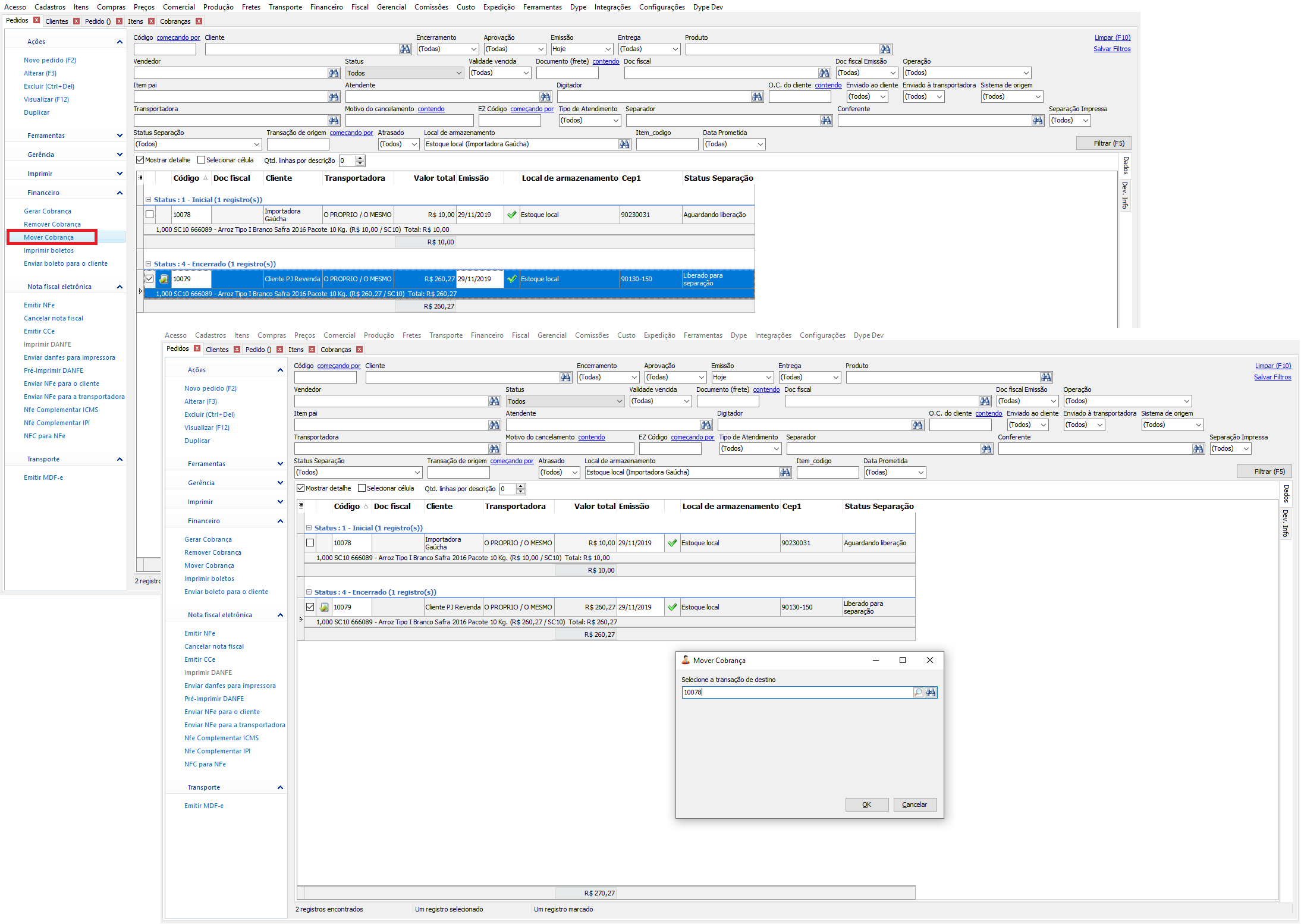The height and width of the screenshot is (924, 1301).
Task: Click Transportadora lookup binoculars in lower window
Action: tap(494, 449)
